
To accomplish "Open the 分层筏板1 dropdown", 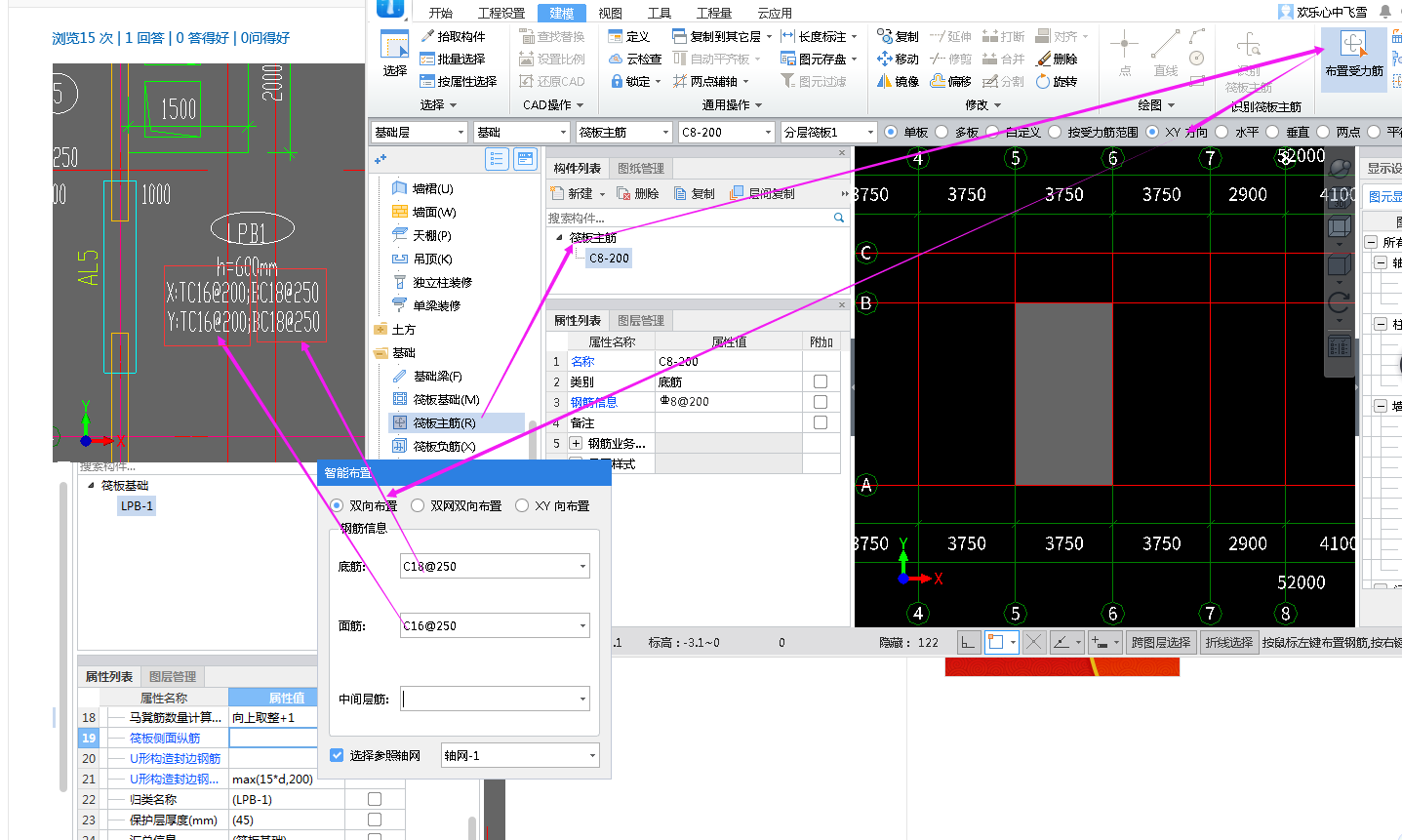I will pos(829,132).
